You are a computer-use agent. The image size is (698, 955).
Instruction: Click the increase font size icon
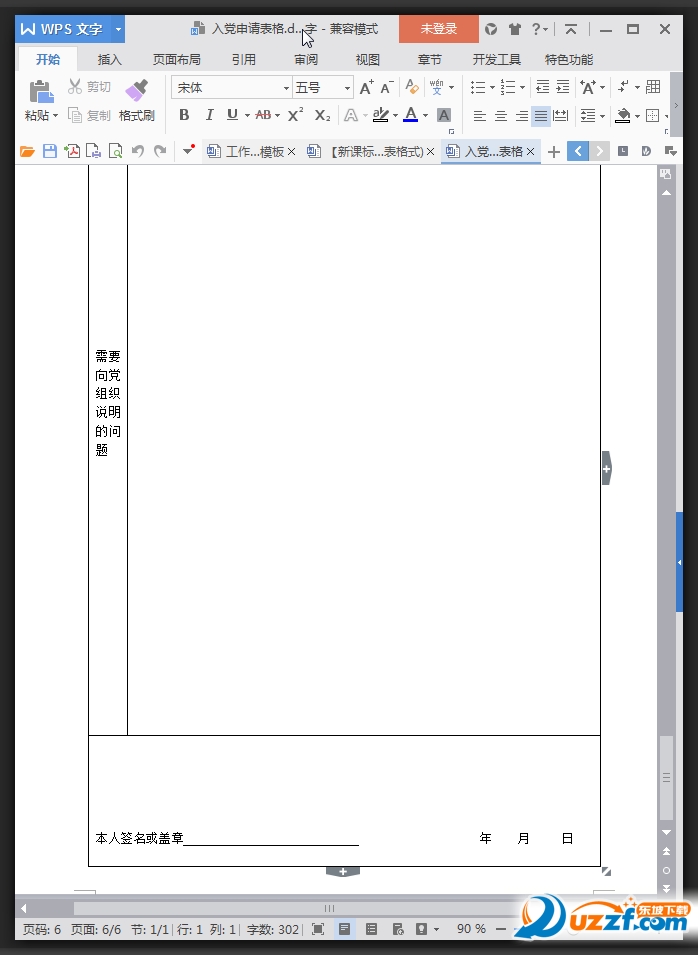(366, 88)
